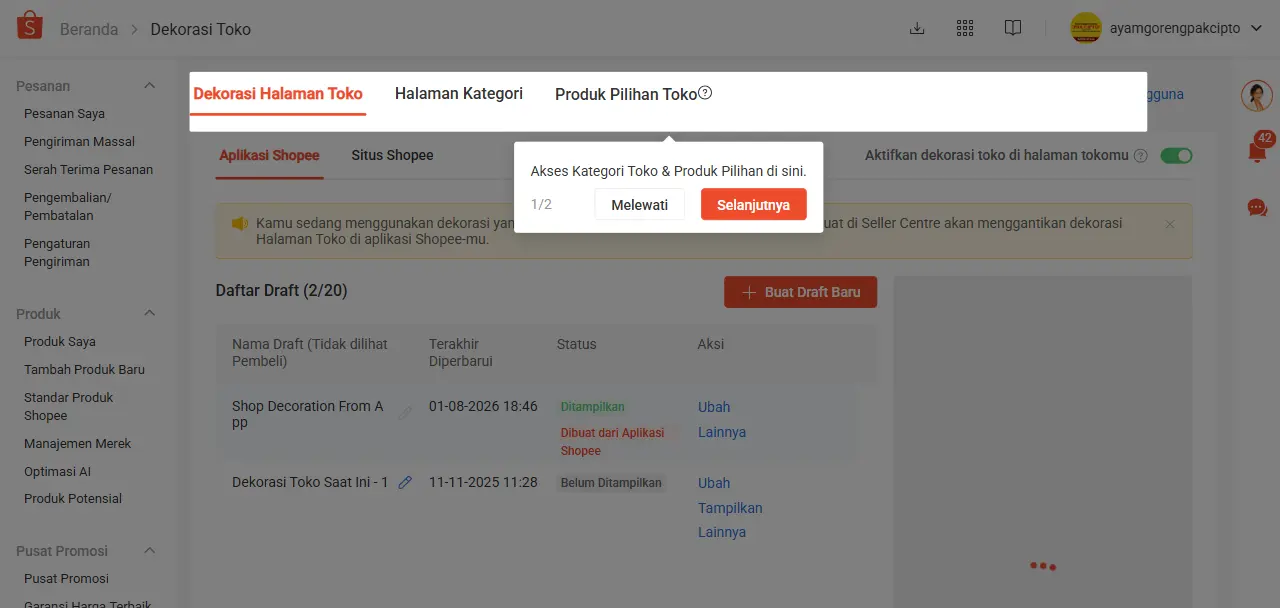The width and height of the screenshot is (1280, 608).
Task: Click date 11-11-2025 11:28
Action: 483,482
